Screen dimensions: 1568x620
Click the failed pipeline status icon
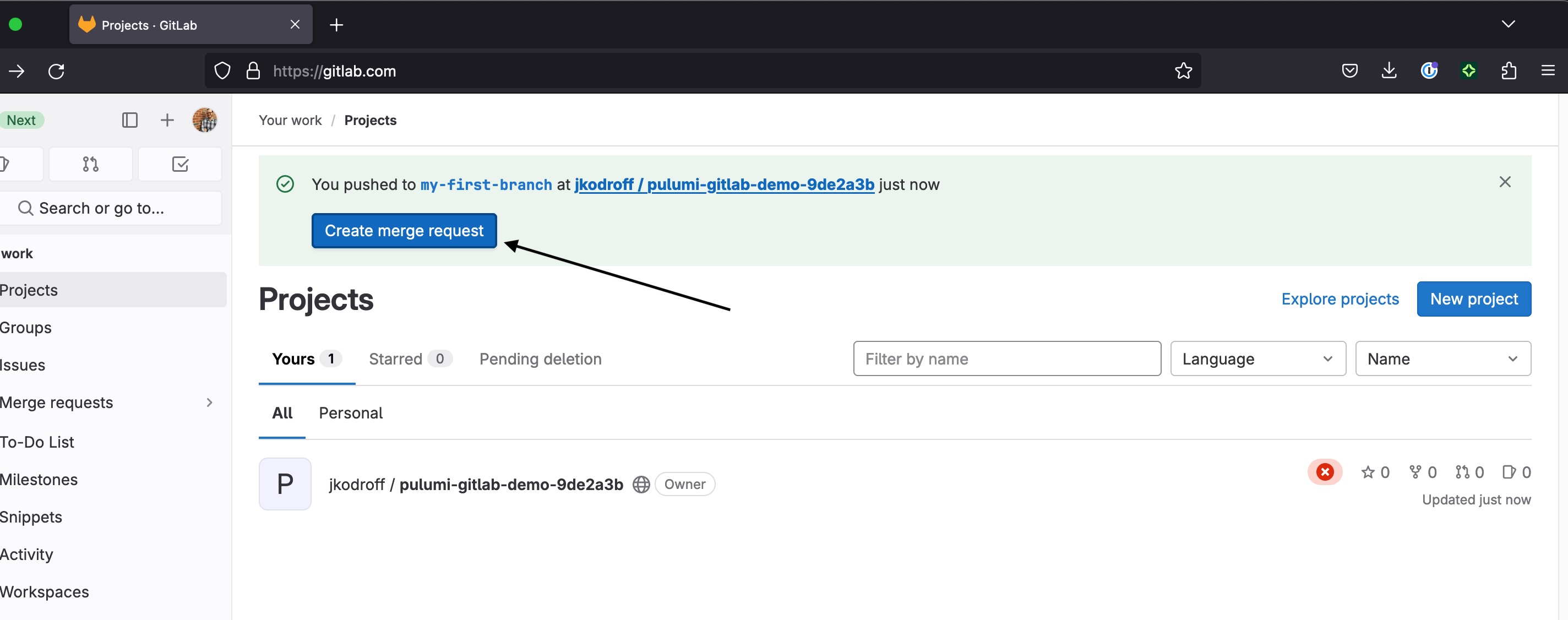(x=1325, y=472)
